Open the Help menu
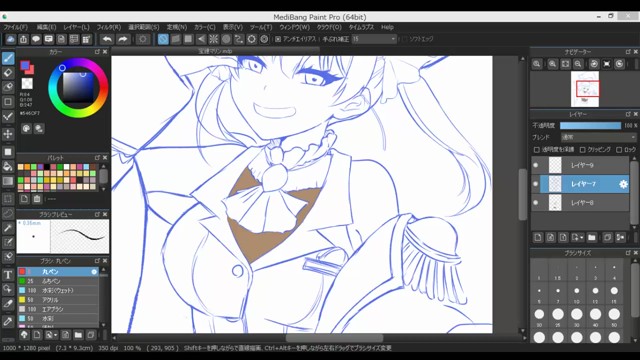The height and width of the screenshot is (360, 640). (387, 27)
